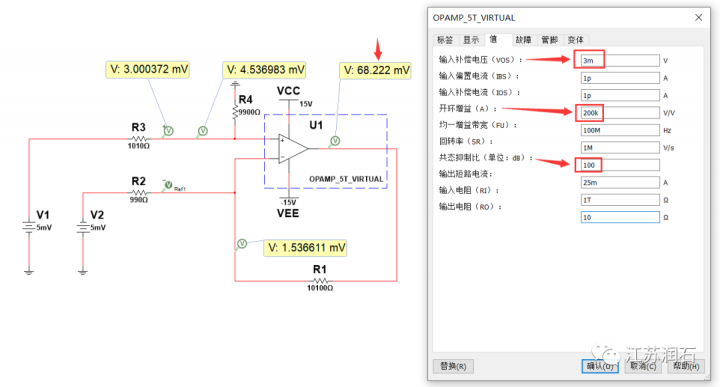Click the output resistance field showing 10
The image size is (720, 387).
coord(620,217)
